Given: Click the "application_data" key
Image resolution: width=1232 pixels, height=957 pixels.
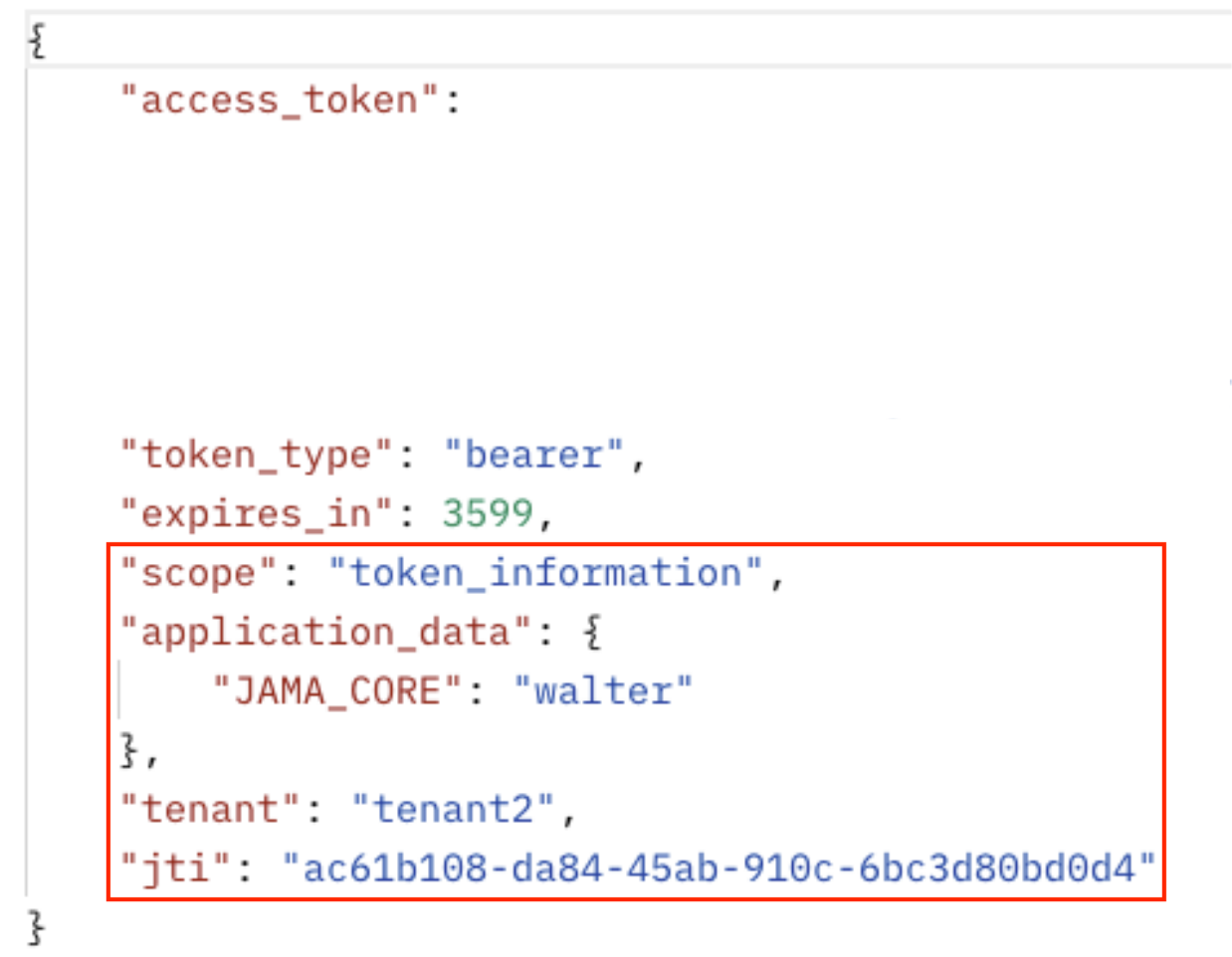Looking at the screenshot, I should pos(326,632).
